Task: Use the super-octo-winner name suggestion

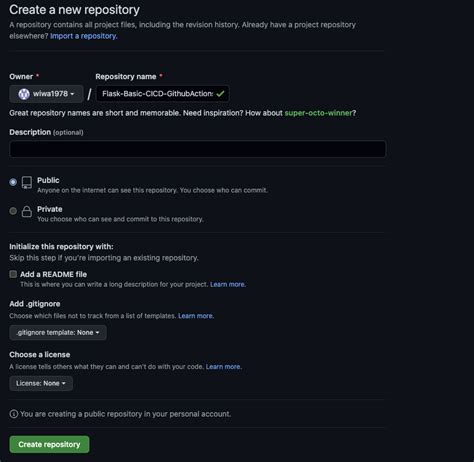Action: pyautogui.click(x=318, y=113)
